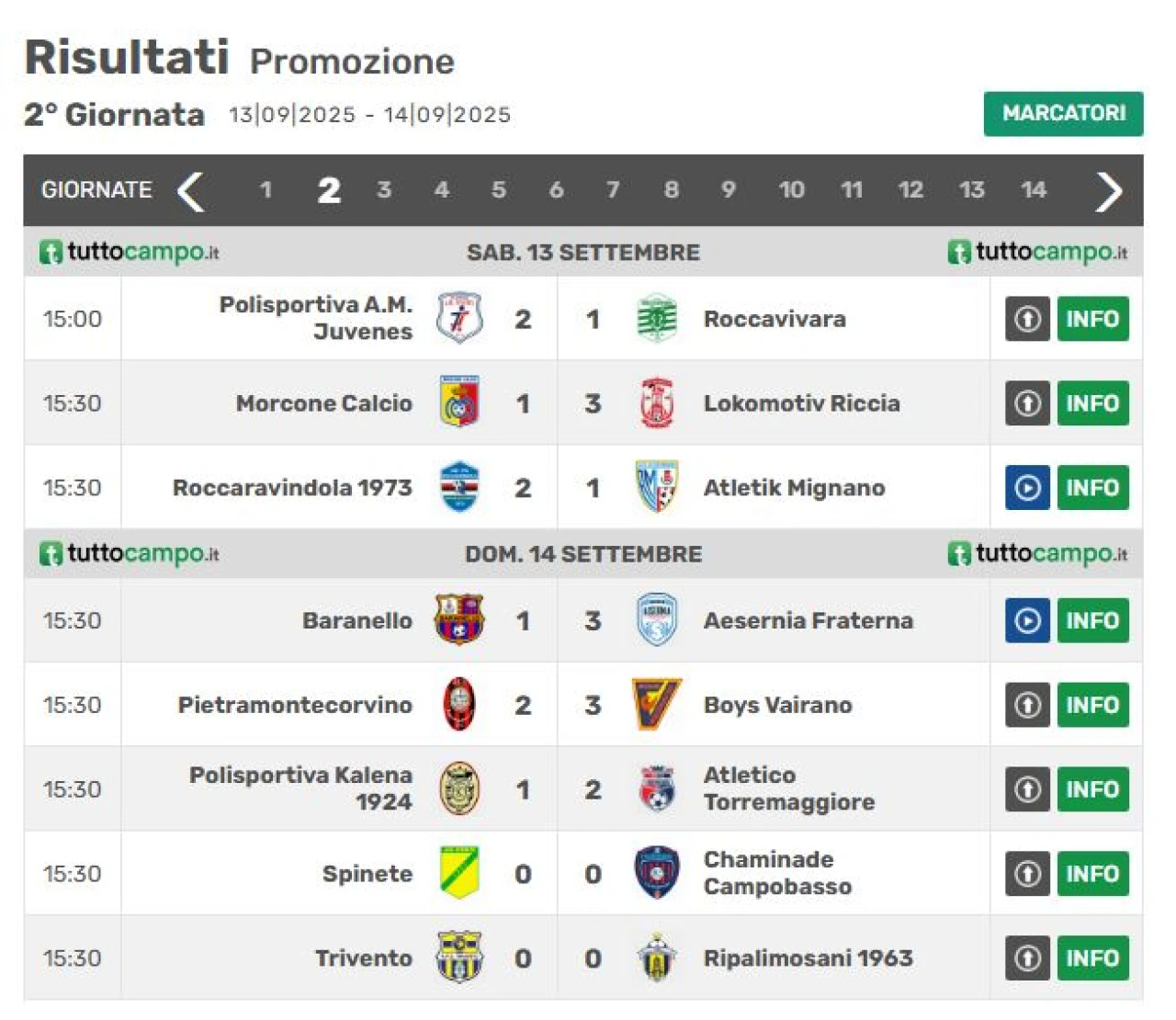Switch to giornata 10
This screenshot has height=1020, width=1176.
point(791,190)
